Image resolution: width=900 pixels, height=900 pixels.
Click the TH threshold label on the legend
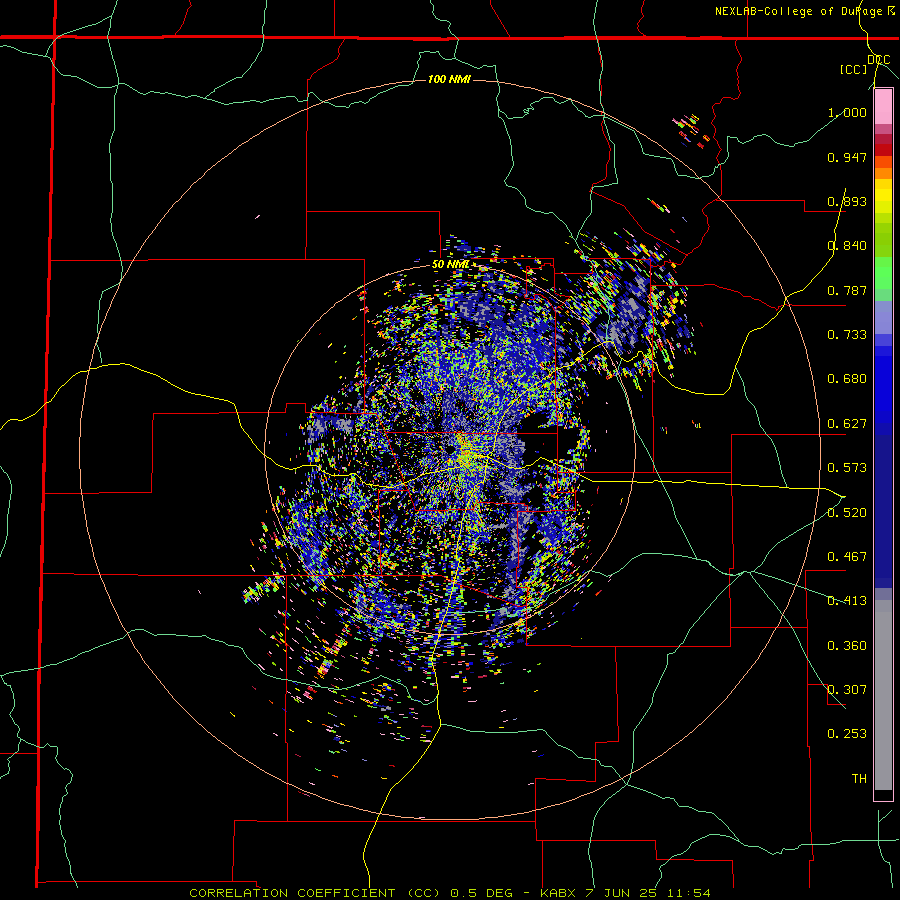coord(859,779)
